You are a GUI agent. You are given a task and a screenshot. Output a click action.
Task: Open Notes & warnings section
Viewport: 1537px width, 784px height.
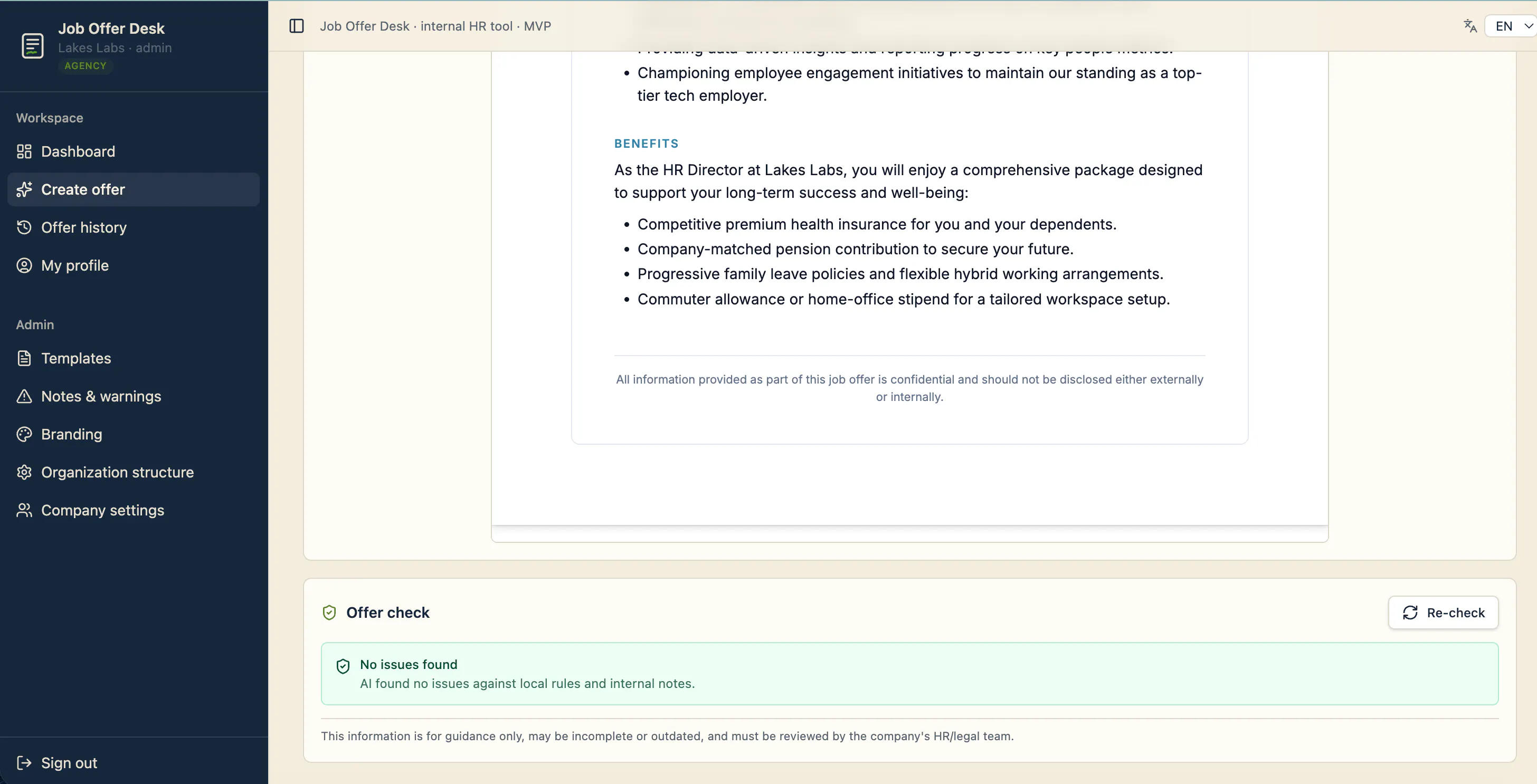134,396
